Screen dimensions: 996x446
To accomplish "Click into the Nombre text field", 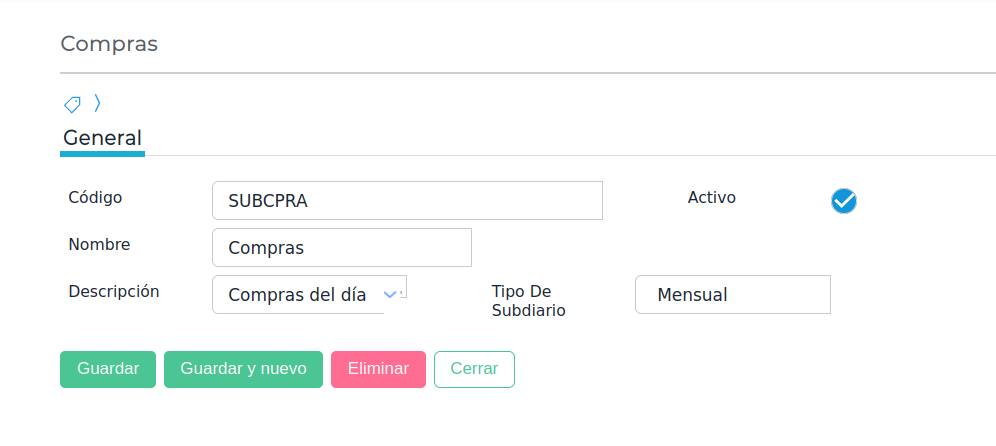I will pyautogui.click(x=341, y=247).
